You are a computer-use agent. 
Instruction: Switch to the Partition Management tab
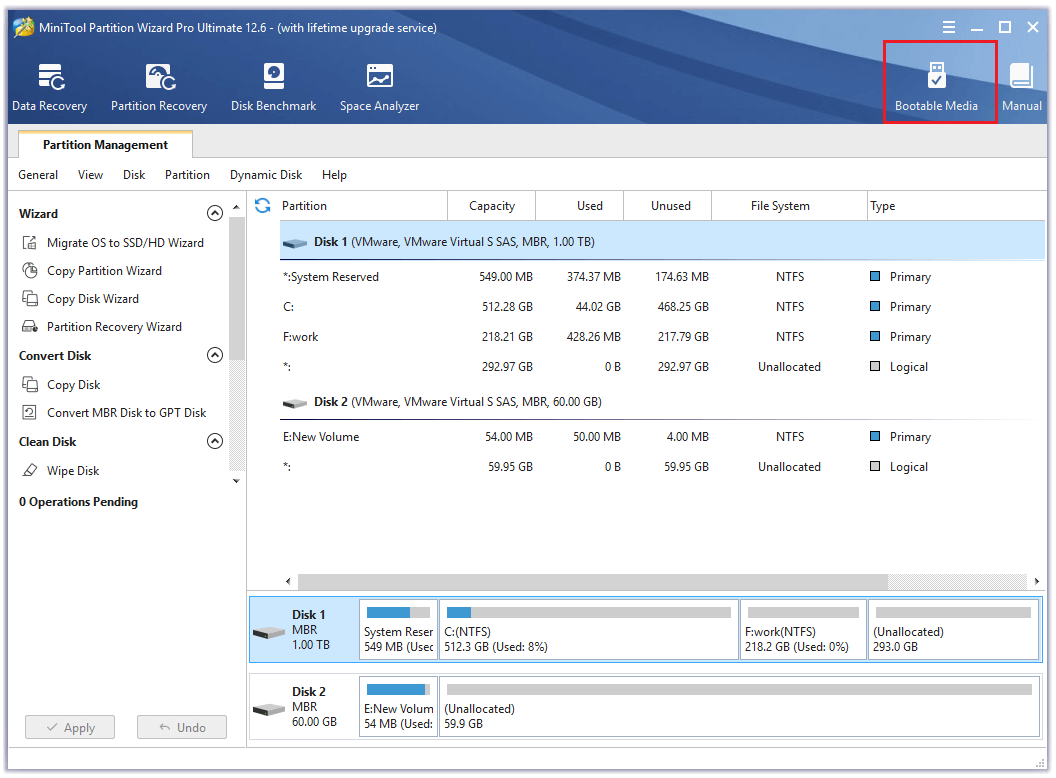click(x=105, y=144)
